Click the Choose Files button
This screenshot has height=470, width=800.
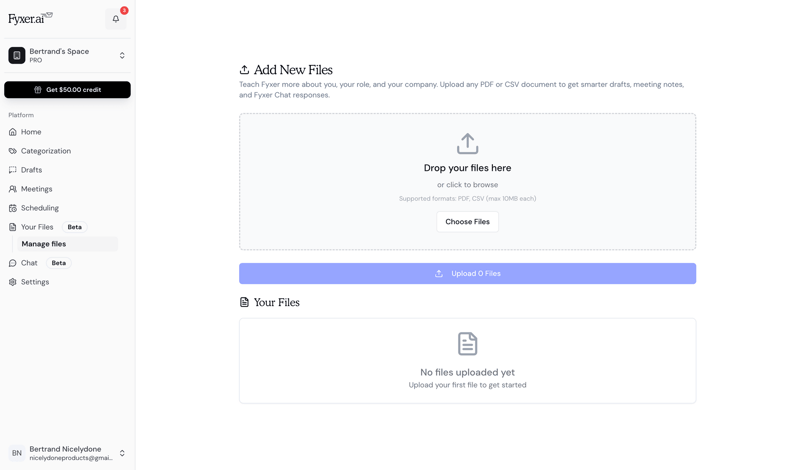[x=467, y=221]
